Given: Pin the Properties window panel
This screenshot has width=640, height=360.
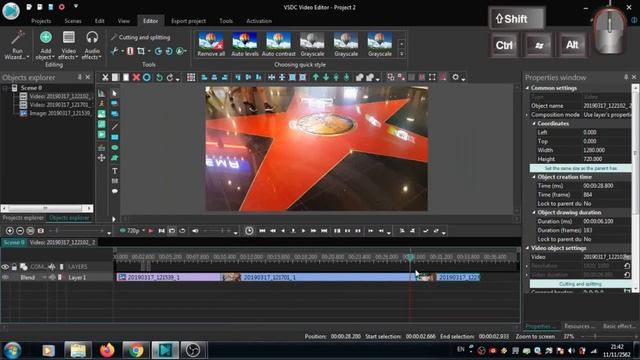Looking at the screenshot, I should (x=626, y=77).
